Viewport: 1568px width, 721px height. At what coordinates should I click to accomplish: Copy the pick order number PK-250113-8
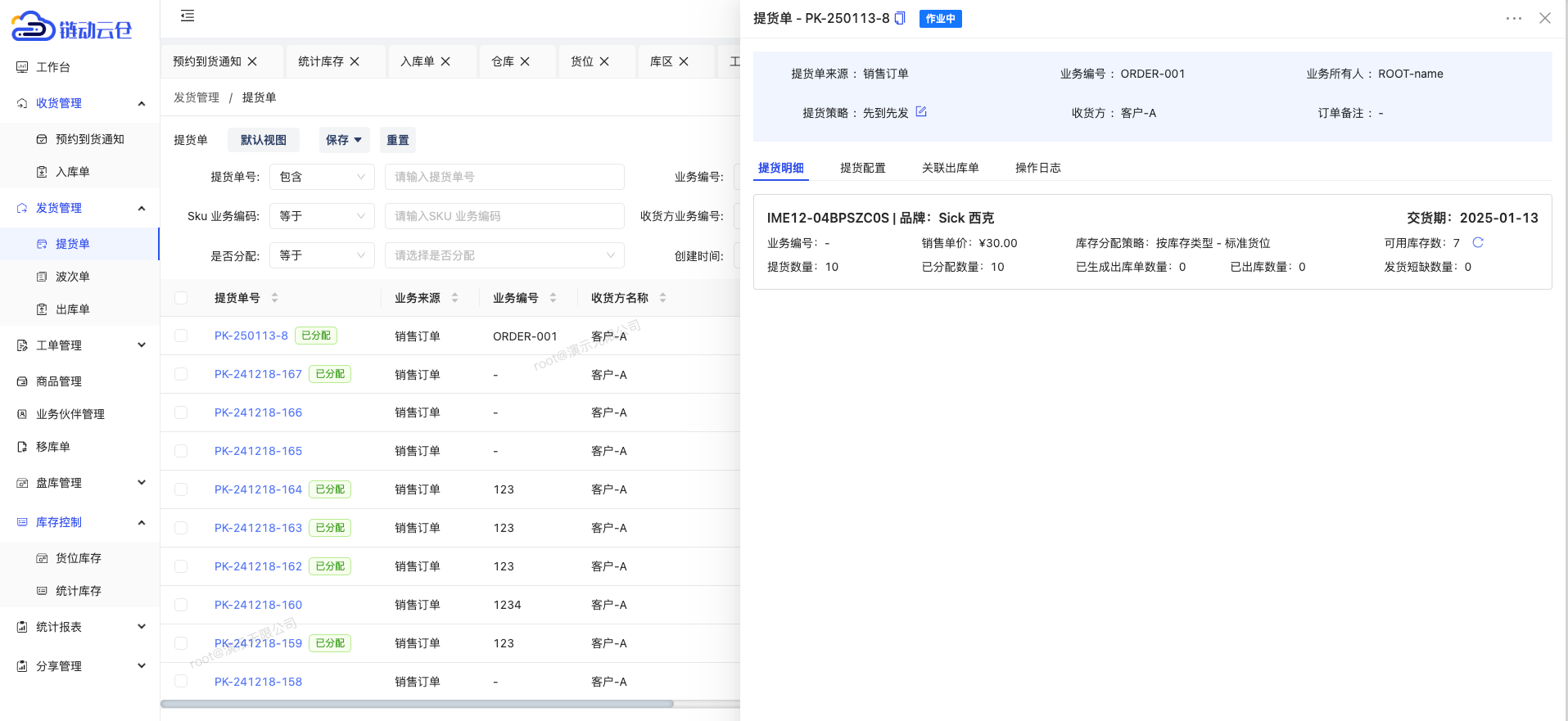[900, 18]
